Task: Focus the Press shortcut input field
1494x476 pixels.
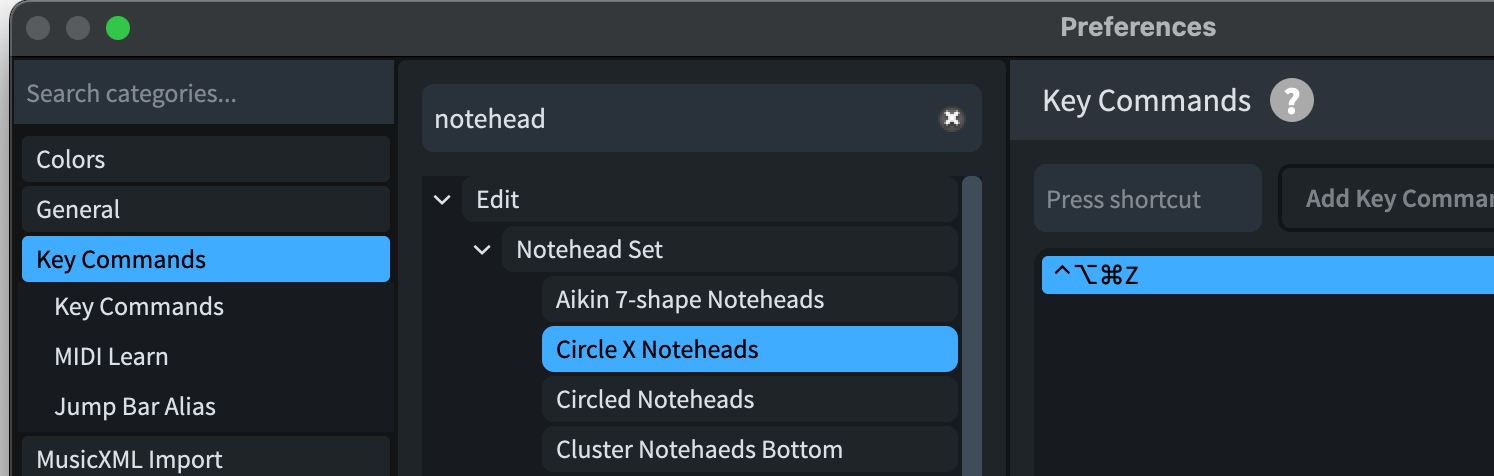Action: pyautogui.click(x=1147, y=199)
